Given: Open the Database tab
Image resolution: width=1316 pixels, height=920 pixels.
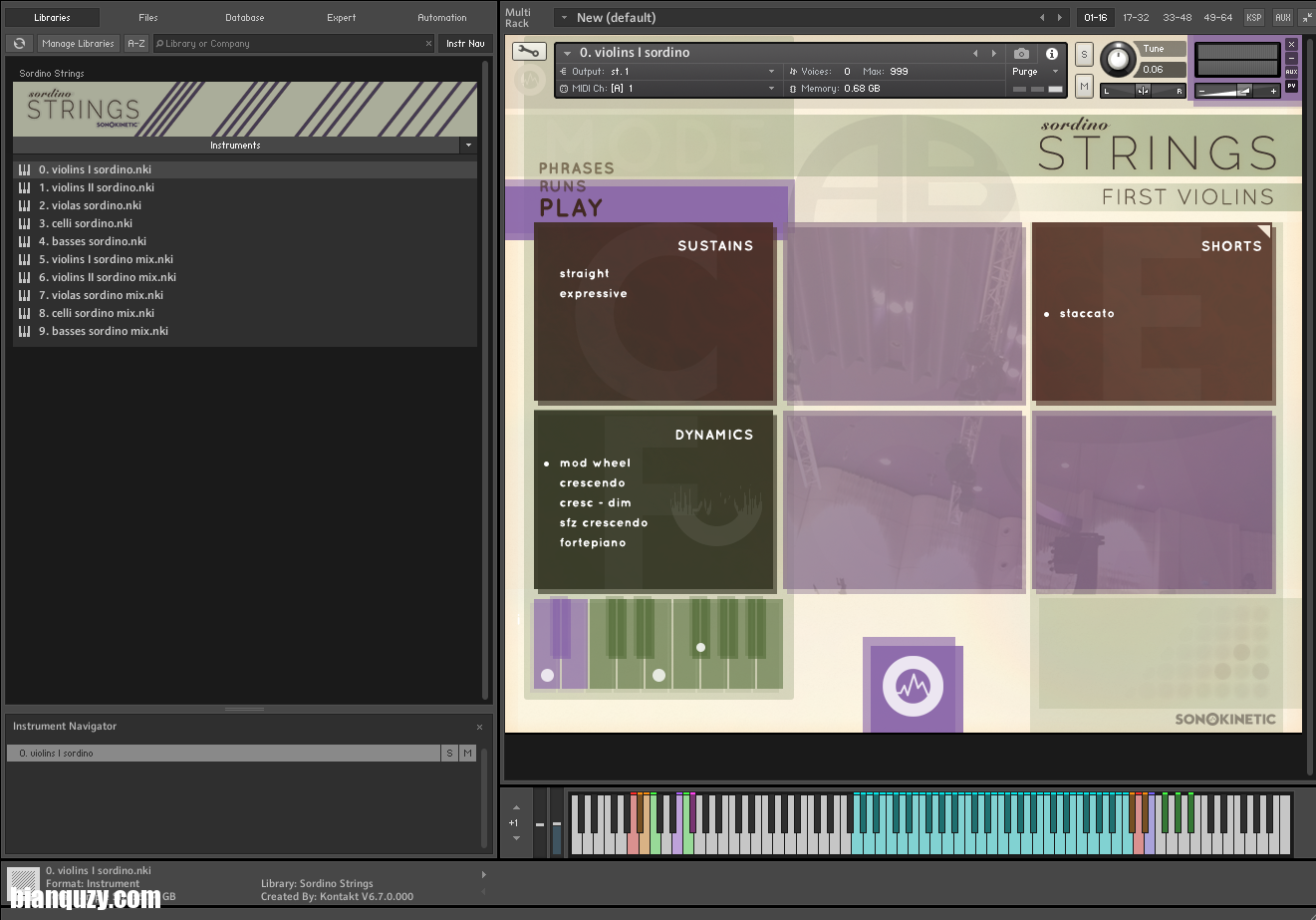Looking at the screenshot, I should [245, 17].
